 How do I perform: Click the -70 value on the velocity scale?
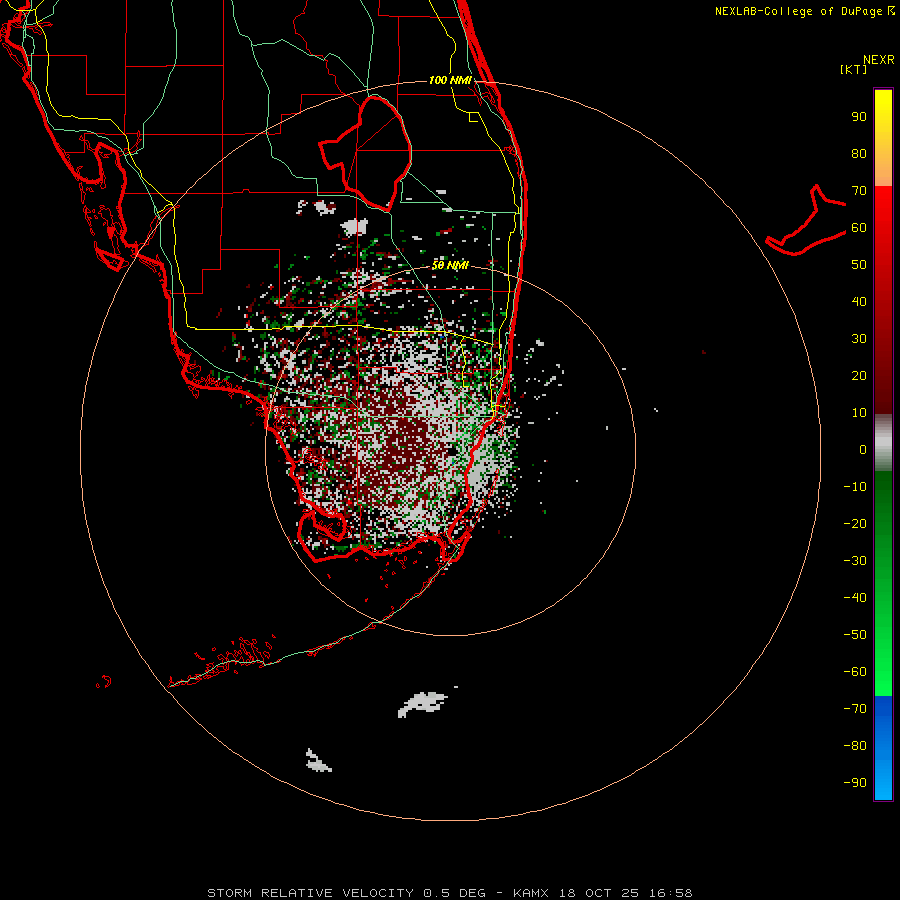pyautogui.click(x=855, y=709)
